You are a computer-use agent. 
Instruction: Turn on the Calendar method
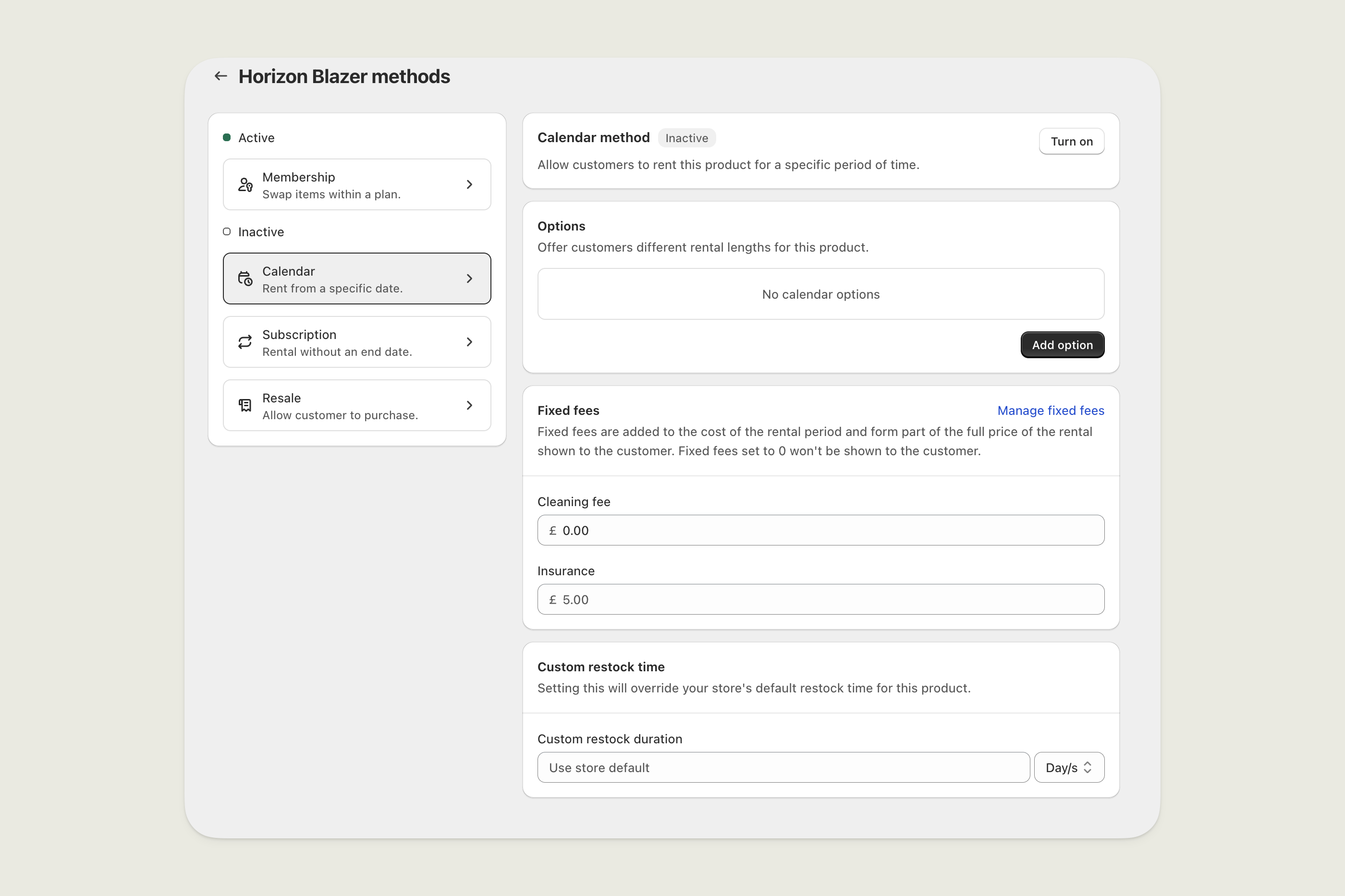coord(1071,142)
